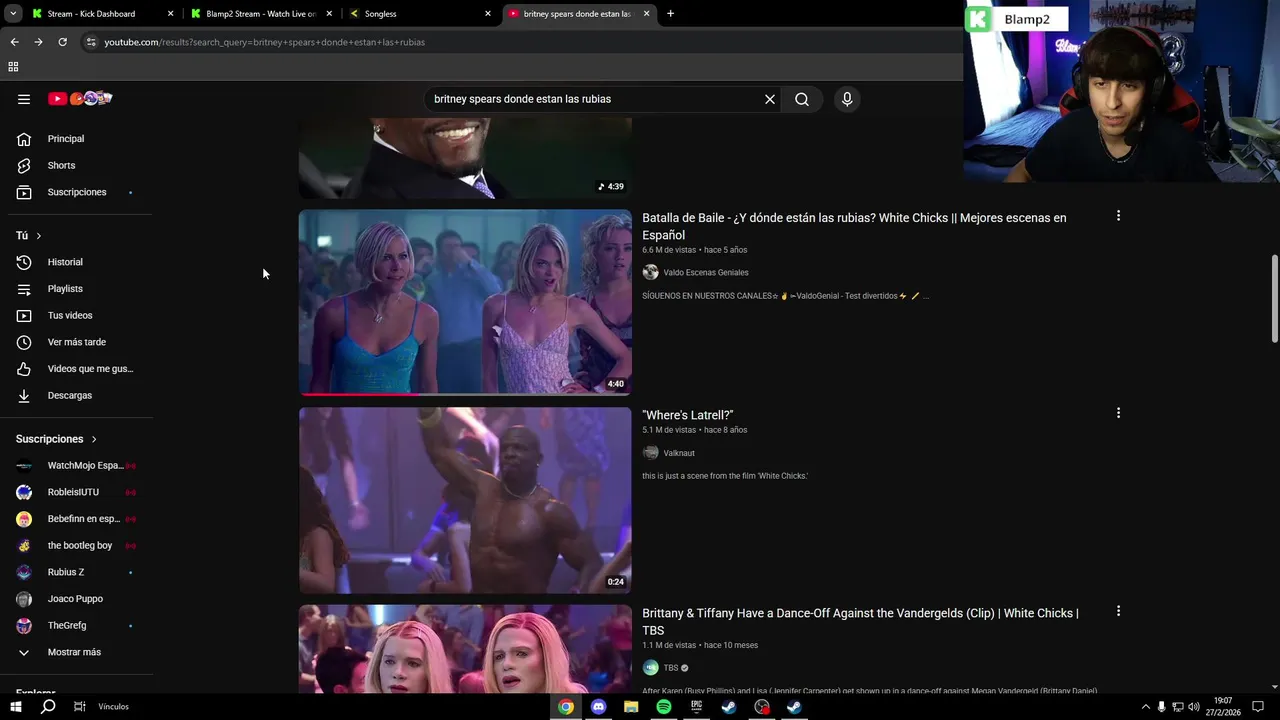Open Rubius Z channel
The width and height of the screenshot is (1280, 720).
pyautogui.click(x=80, y=572)
